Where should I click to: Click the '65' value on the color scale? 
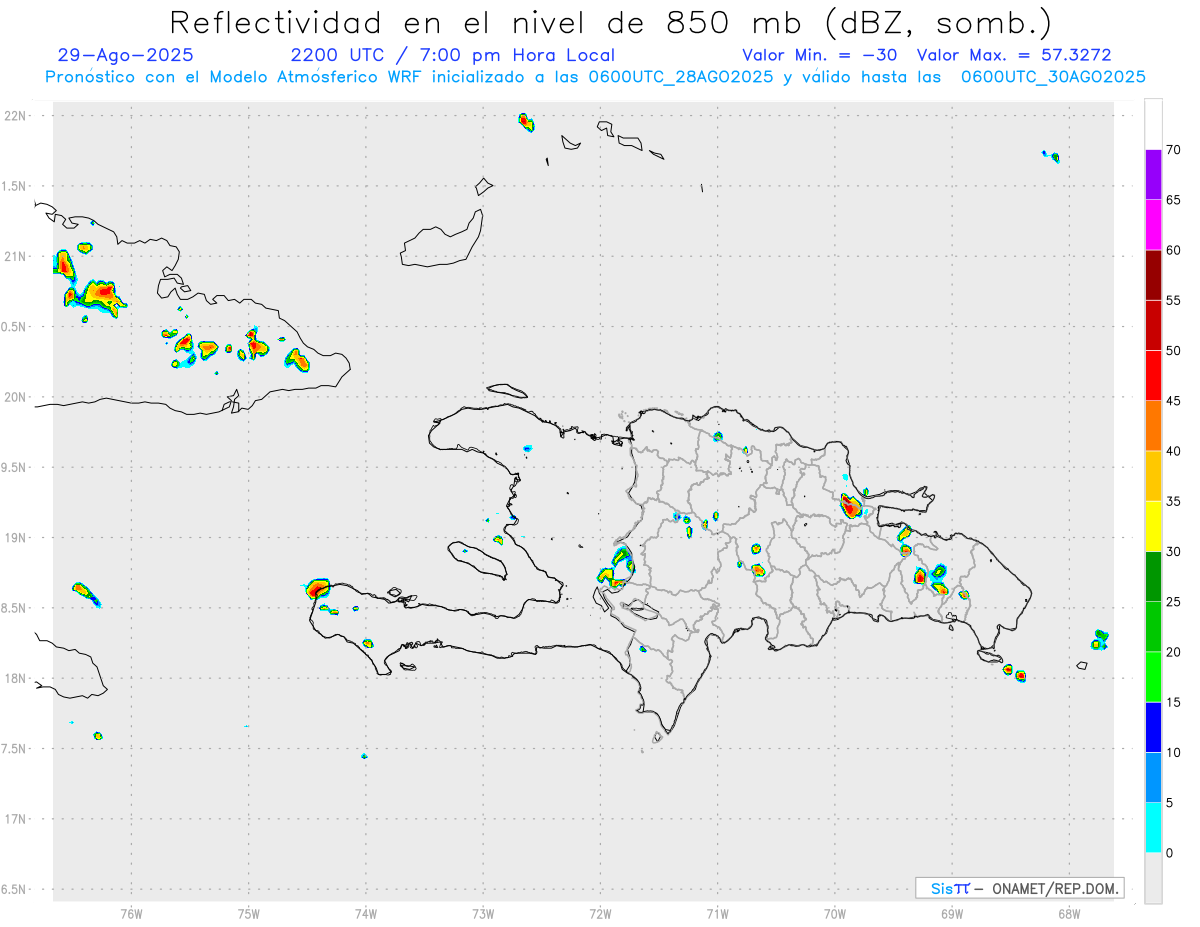[x=1174, y=200]
